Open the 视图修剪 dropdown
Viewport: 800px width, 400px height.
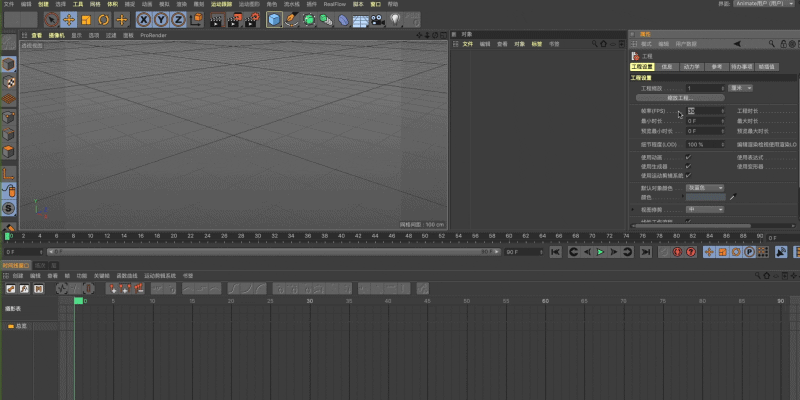705,210
